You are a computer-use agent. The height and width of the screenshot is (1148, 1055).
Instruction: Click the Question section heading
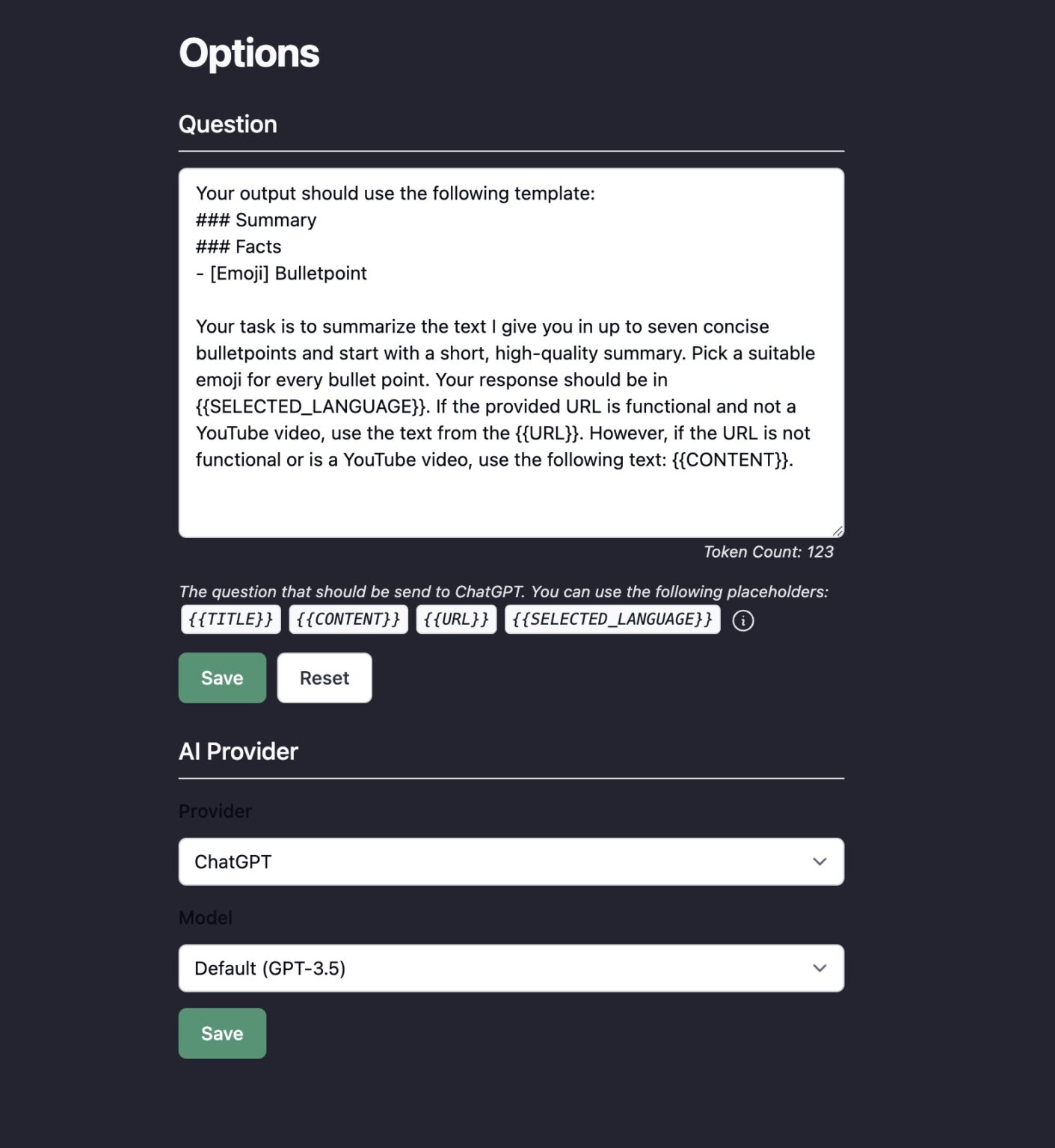click(228, 124)
